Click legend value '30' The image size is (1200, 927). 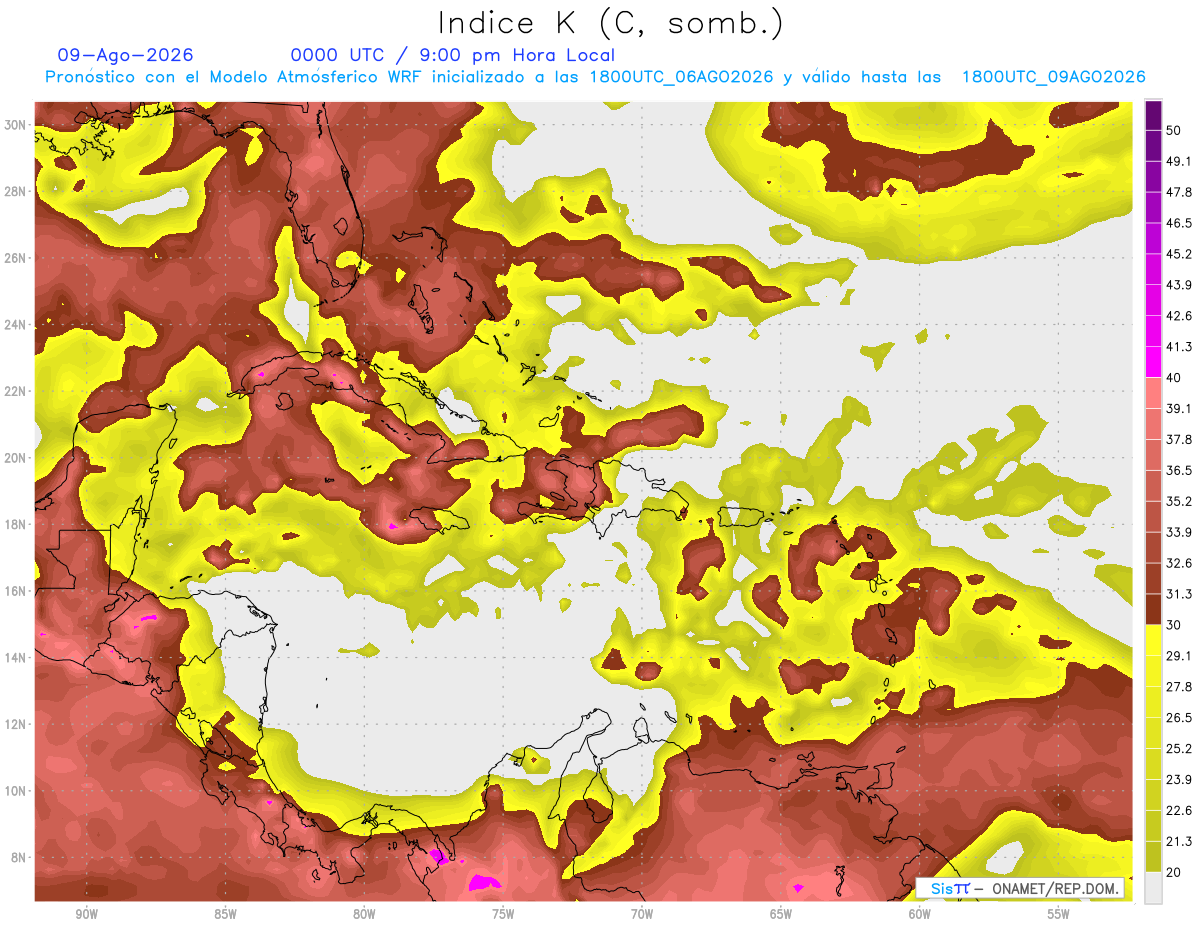1174,625
